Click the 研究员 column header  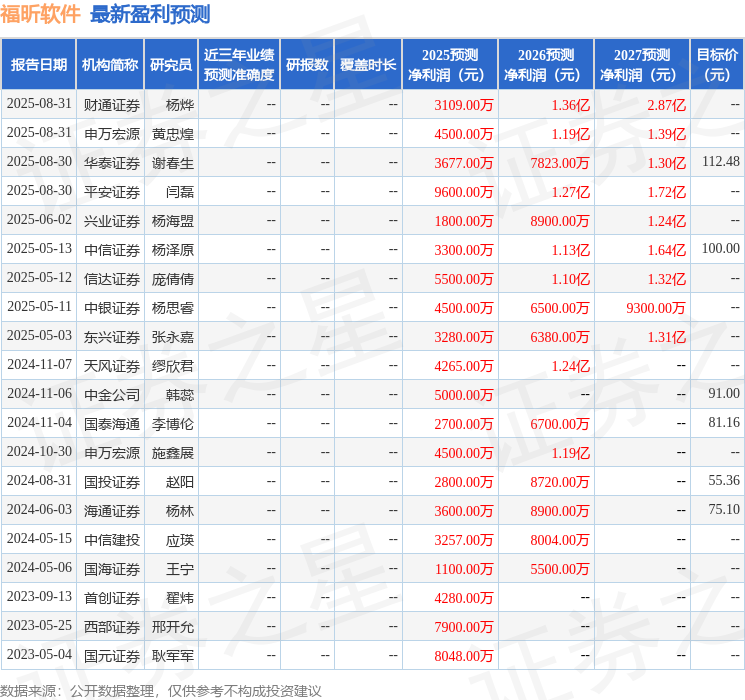click(x=171, y=65)
